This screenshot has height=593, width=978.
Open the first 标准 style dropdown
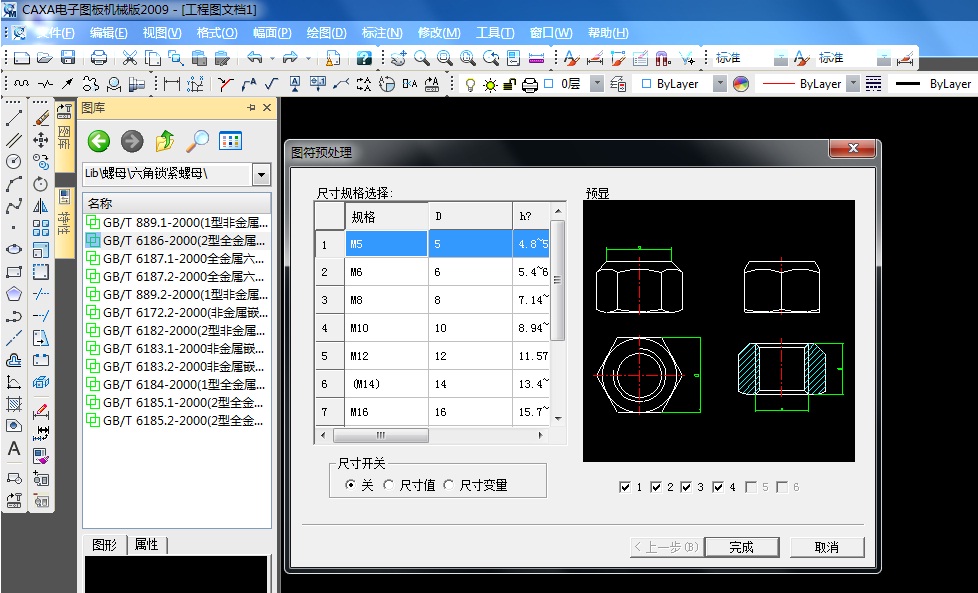coord(780,59)
